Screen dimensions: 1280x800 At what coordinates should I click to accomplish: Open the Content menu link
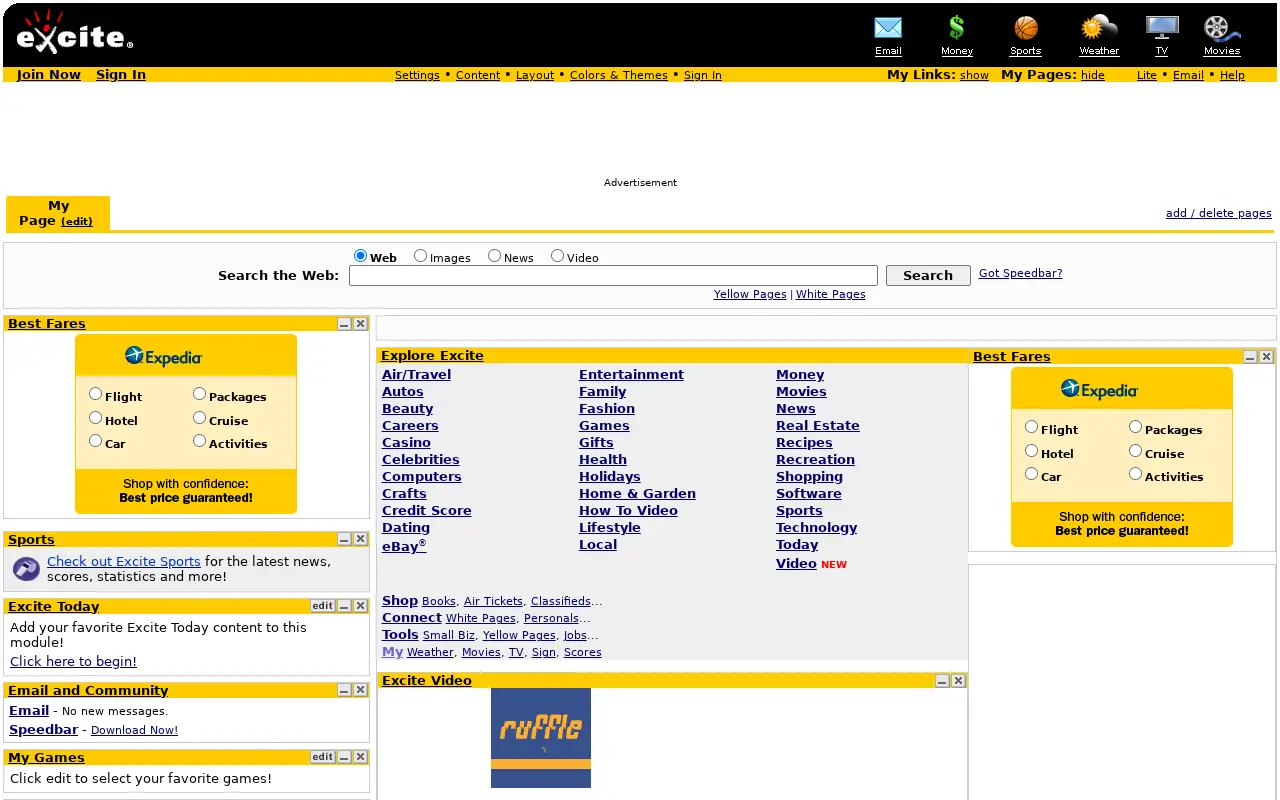pyautogui.click(x=478, y=75)
